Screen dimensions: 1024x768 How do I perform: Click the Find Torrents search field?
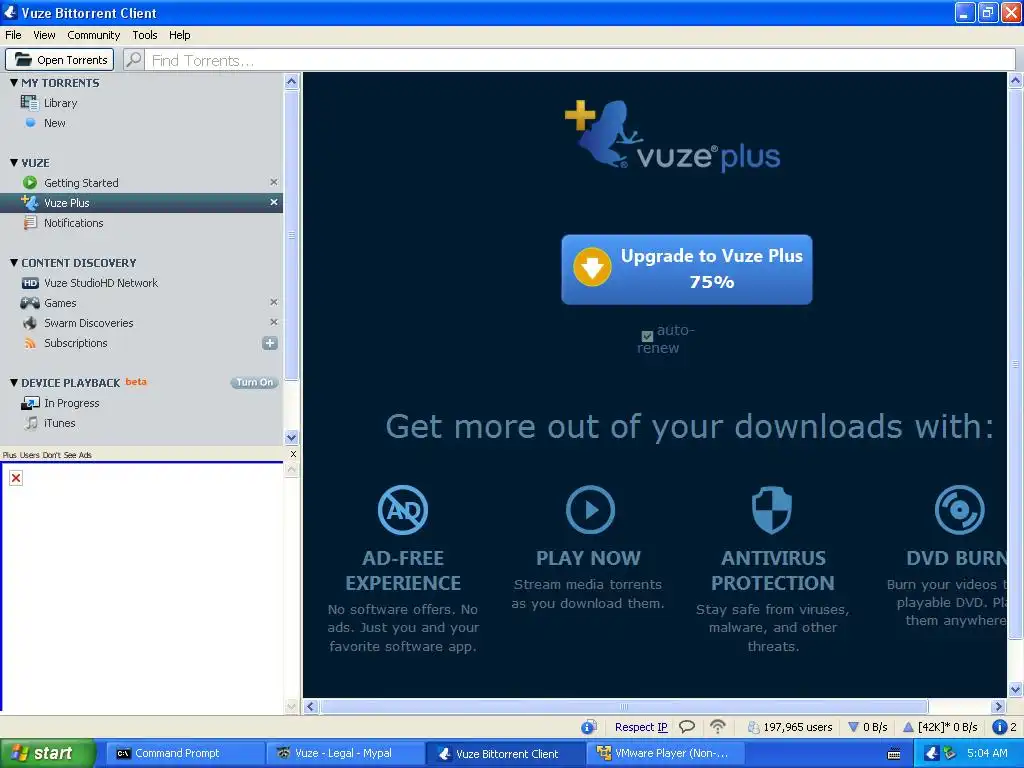tap(579, 60)
